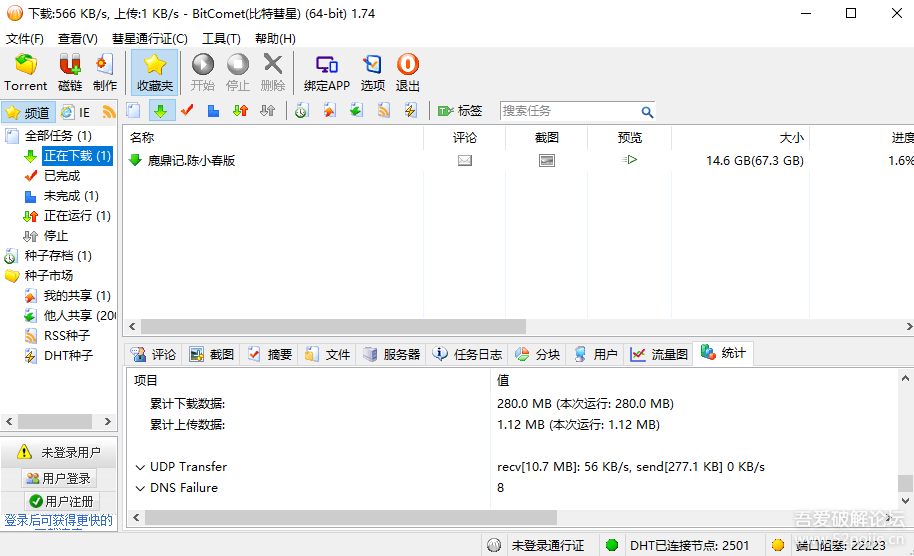Click the preview play icon for 鹿鼎记
The image size is (914, 556).
(x=629, y=160)
